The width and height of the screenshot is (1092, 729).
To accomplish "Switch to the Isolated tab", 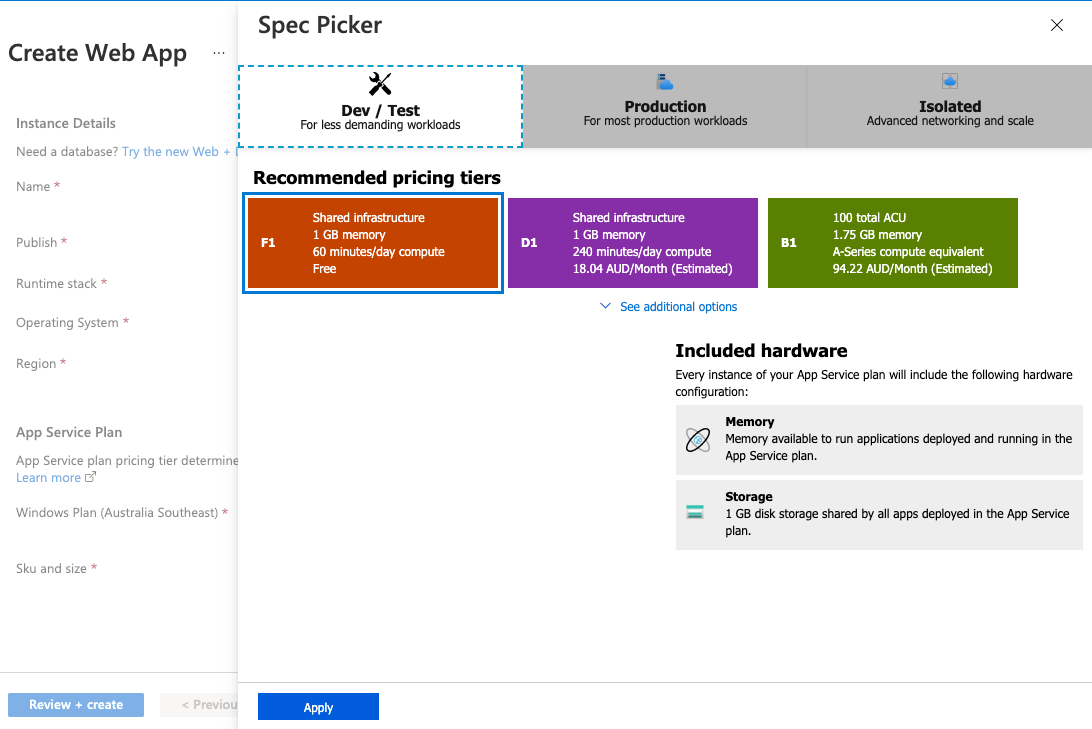I will pyautogui.click(x=950, y=107).
